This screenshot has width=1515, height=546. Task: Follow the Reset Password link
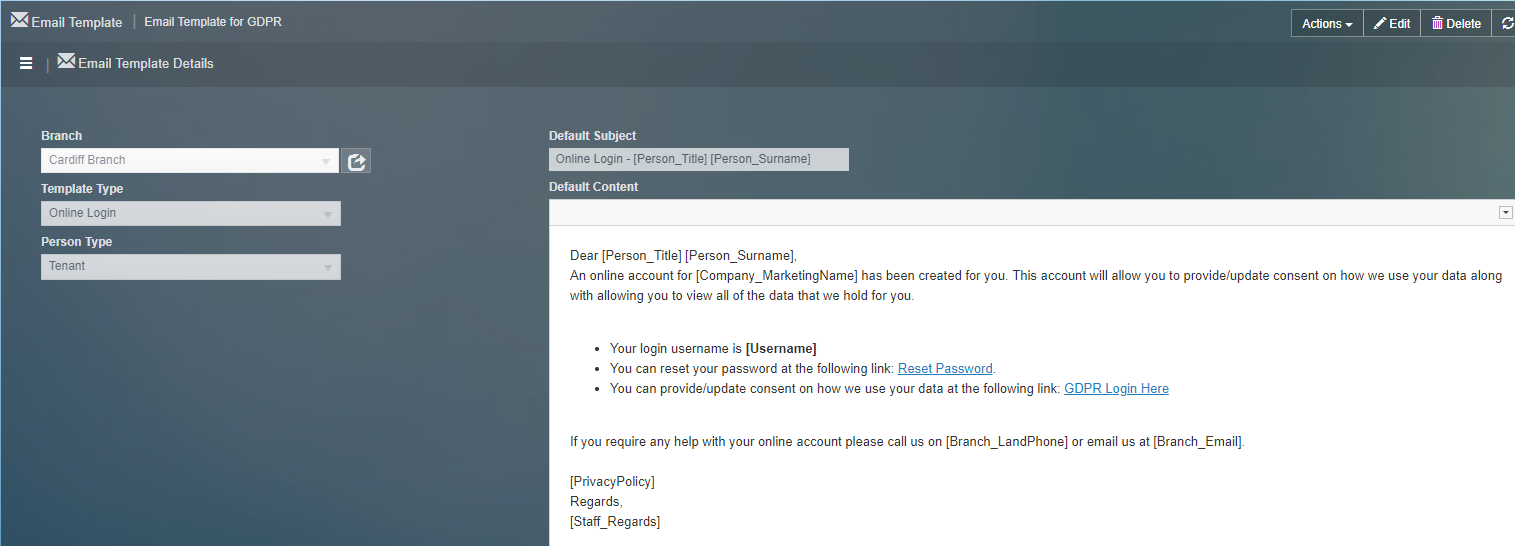coord(945,368)
